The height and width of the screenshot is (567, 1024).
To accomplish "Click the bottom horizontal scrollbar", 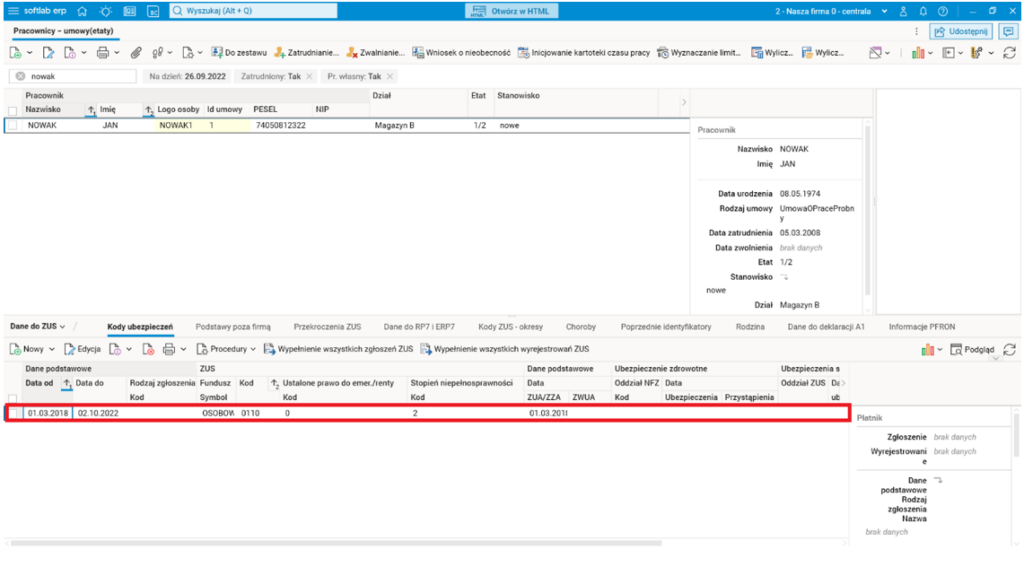I will coord(336,543).
